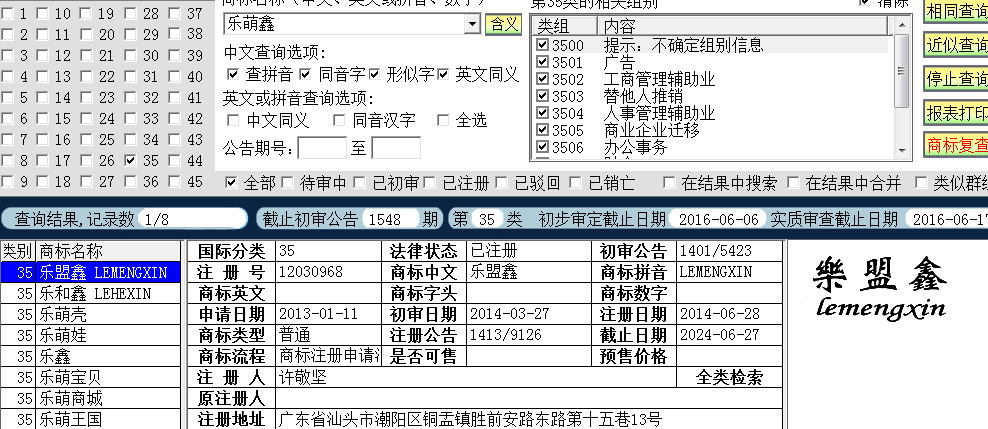Screen dimensions: 988x429
Task: Check the 已注册 status filter
Action: pyautogui.click(x=430, y=183)
